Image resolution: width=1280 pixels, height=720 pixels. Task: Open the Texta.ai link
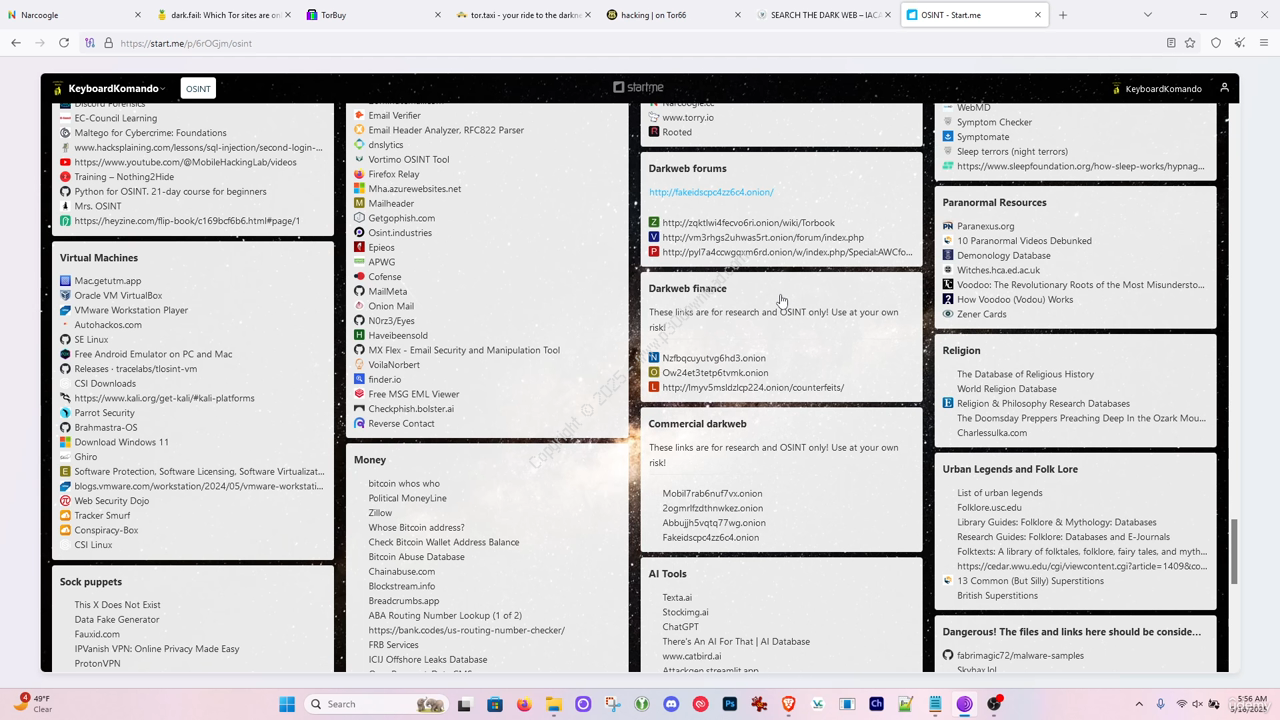click(677, 598)
